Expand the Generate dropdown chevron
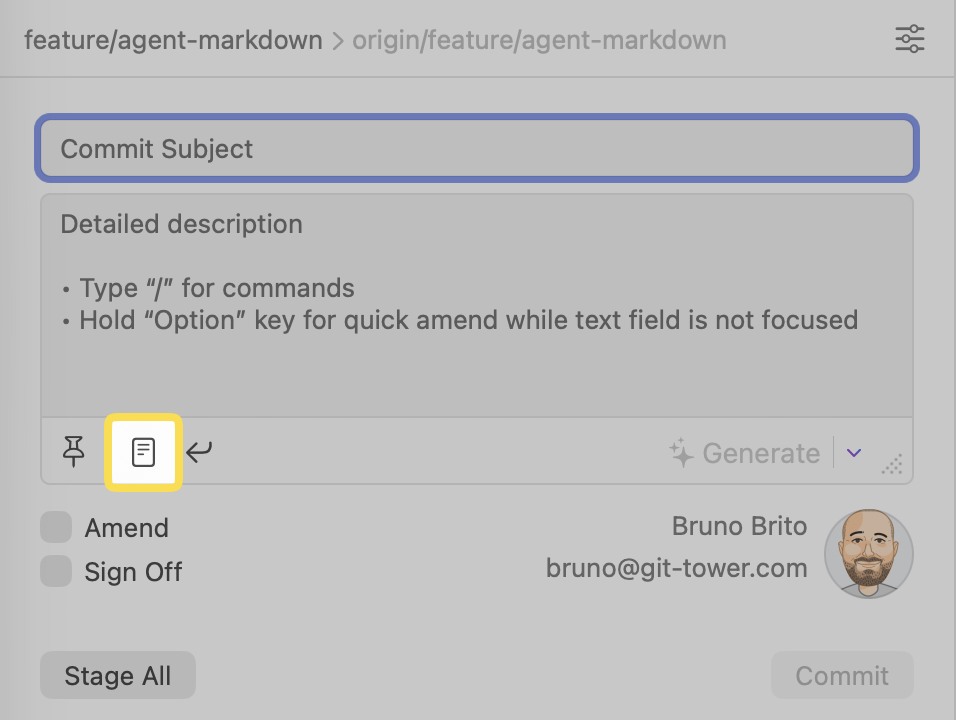Screen dimensions: 956x720 point(854,452)
